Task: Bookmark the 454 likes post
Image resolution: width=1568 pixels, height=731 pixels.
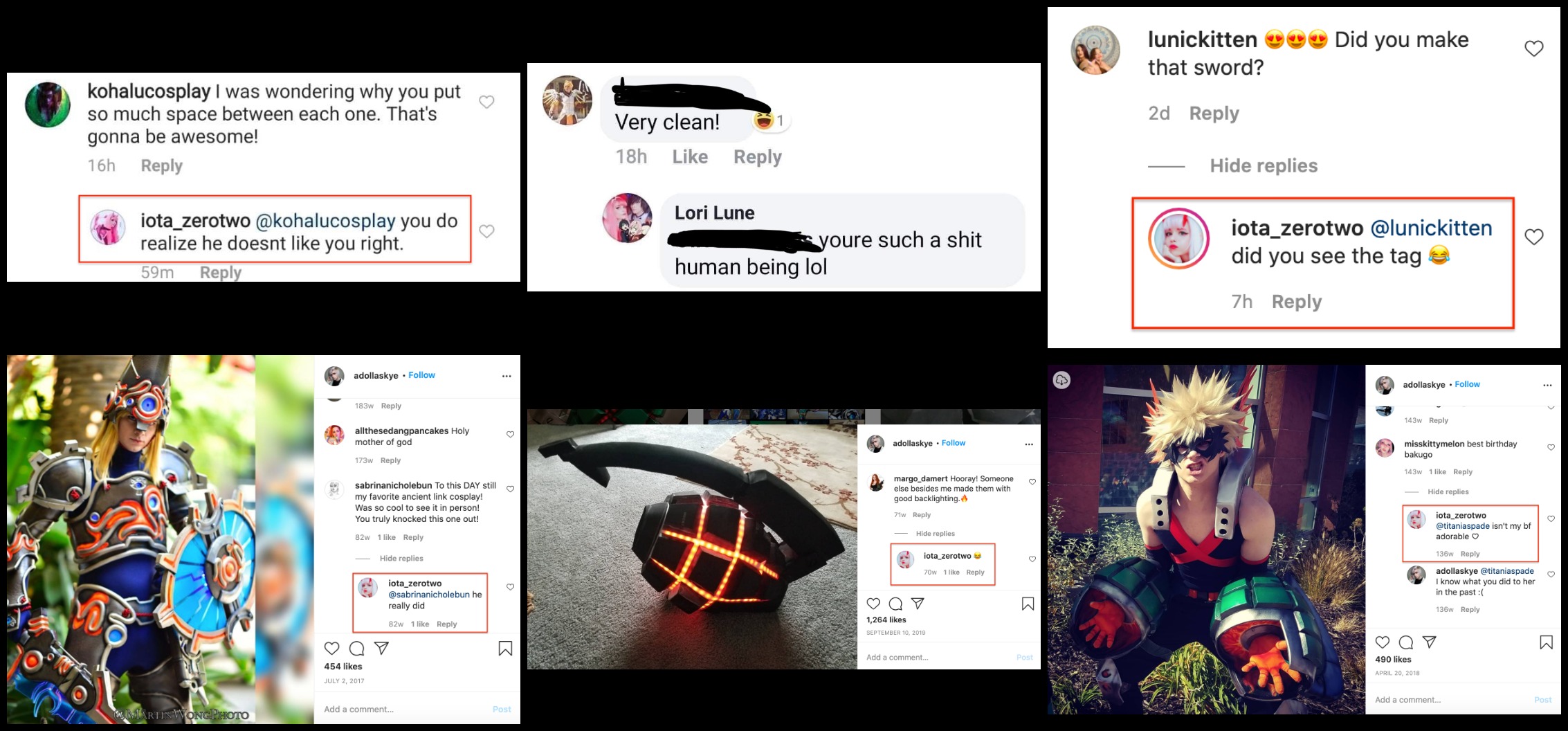Action: tap(505, 648)
